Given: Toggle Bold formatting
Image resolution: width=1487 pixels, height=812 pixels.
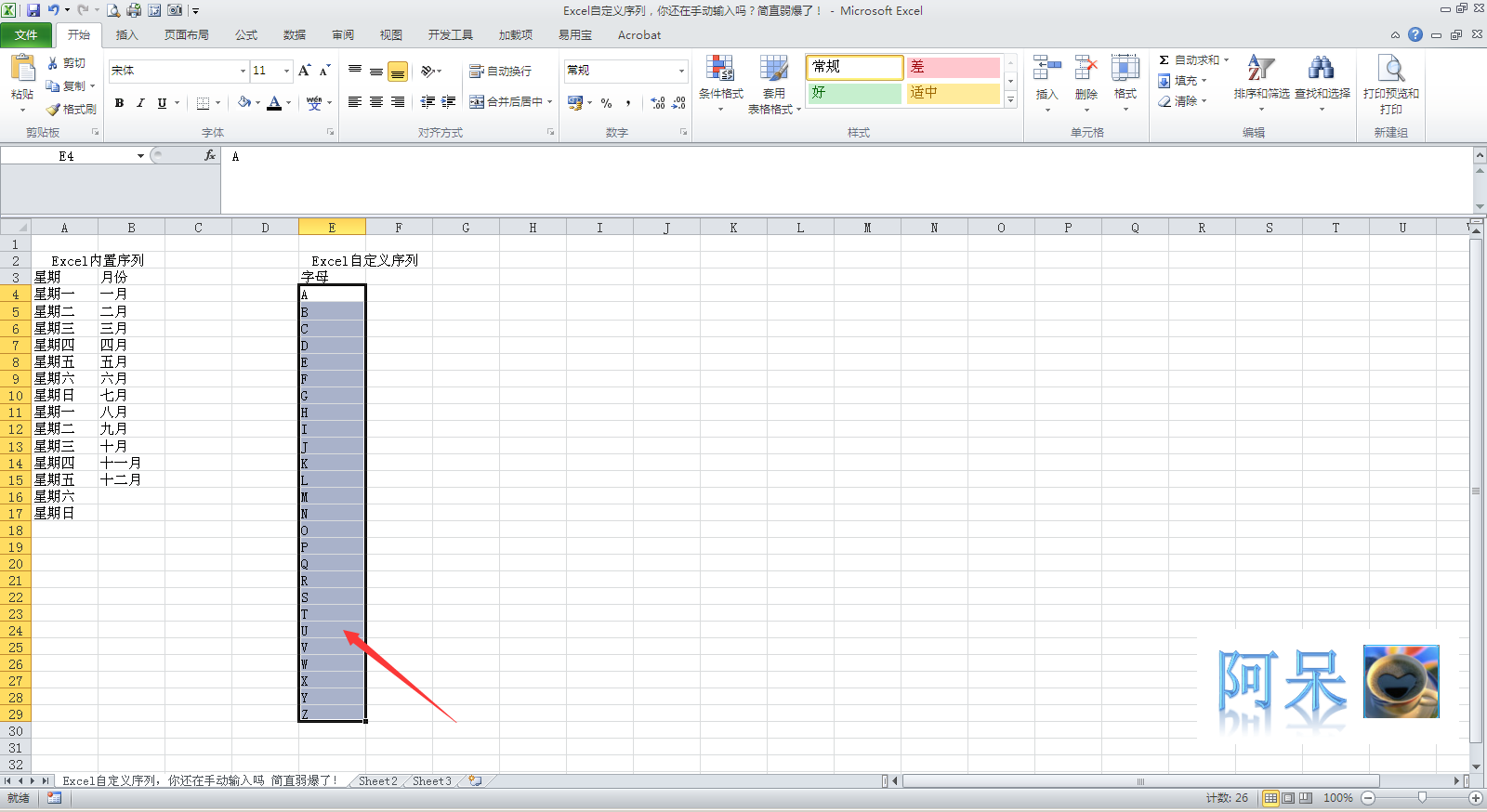Looking at the screenshot, I should click(119, 103).
